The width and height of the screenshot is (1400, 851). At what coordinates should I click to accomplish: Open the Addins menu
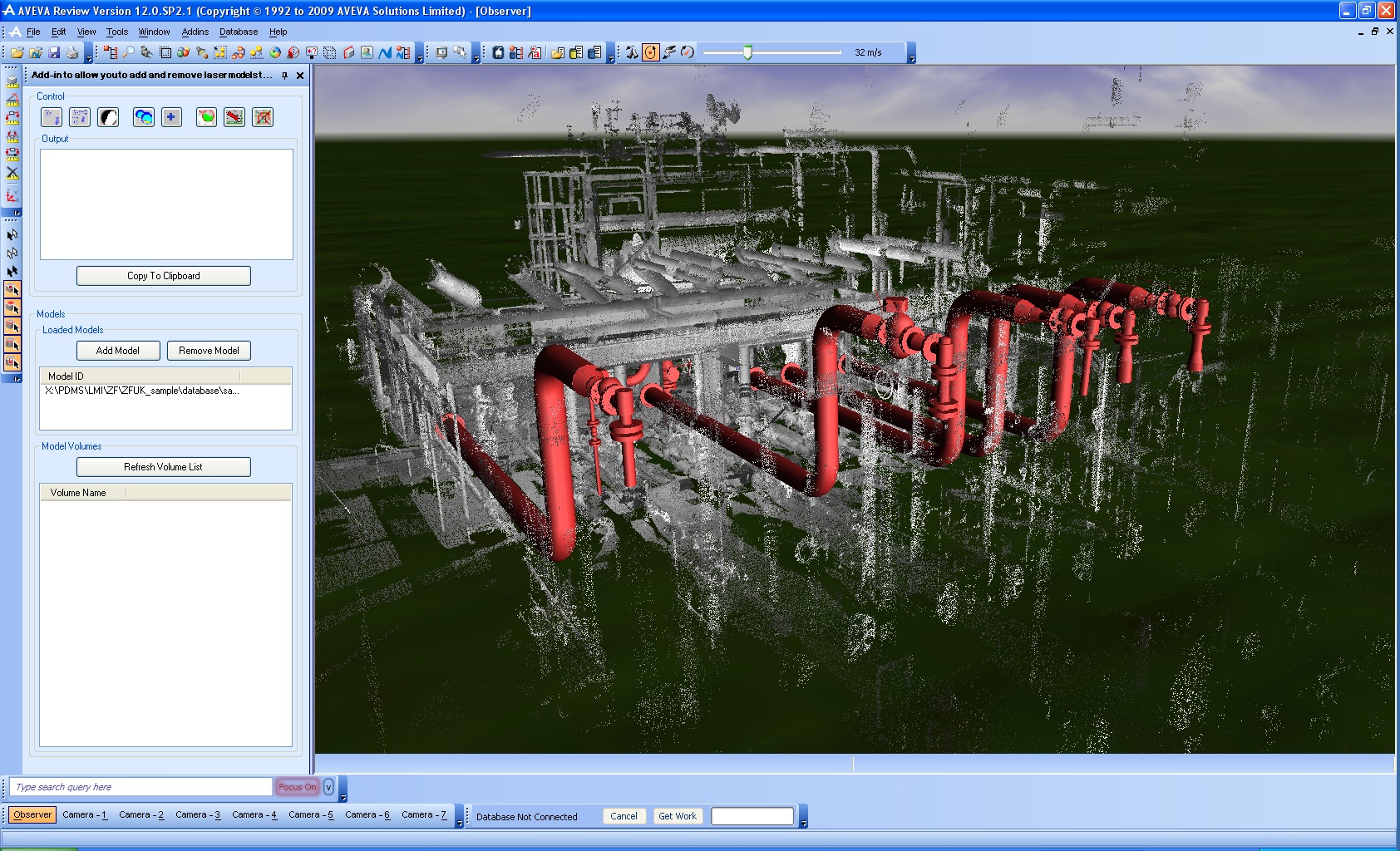point(195,32)
